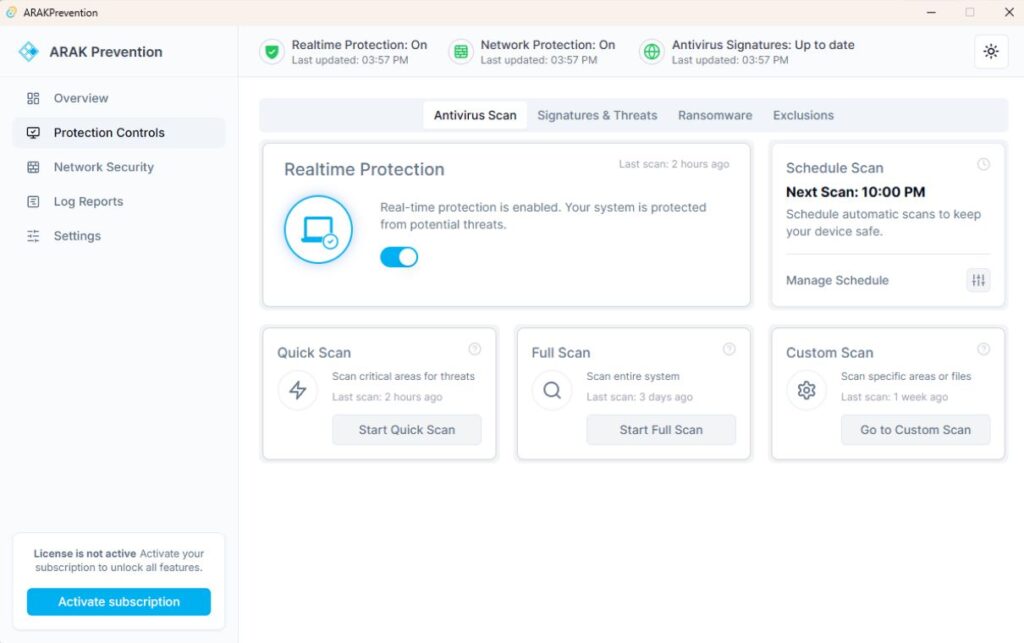The image size is (1024, 643).
Task: Switch to Signatures & Threats tab
Action: pos(597,115)
